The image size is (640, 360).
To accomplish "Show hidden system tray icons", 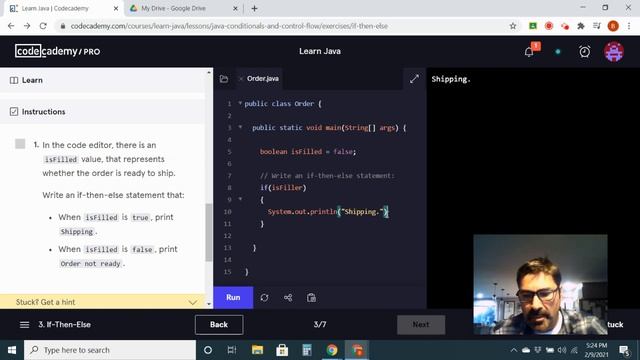I will click(513, 350).
